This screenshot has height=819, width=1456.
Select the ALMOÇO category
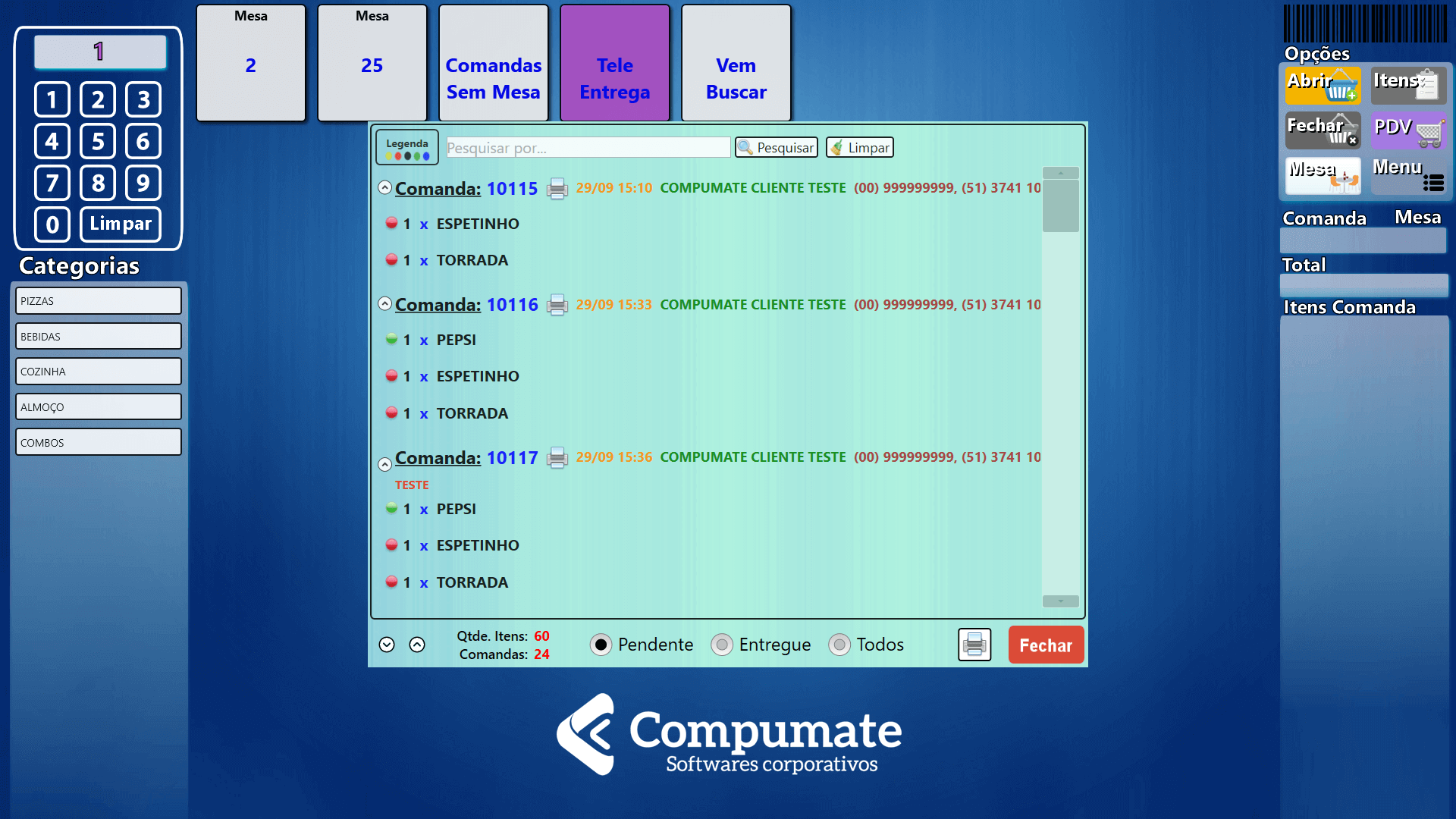coord(99,407)
